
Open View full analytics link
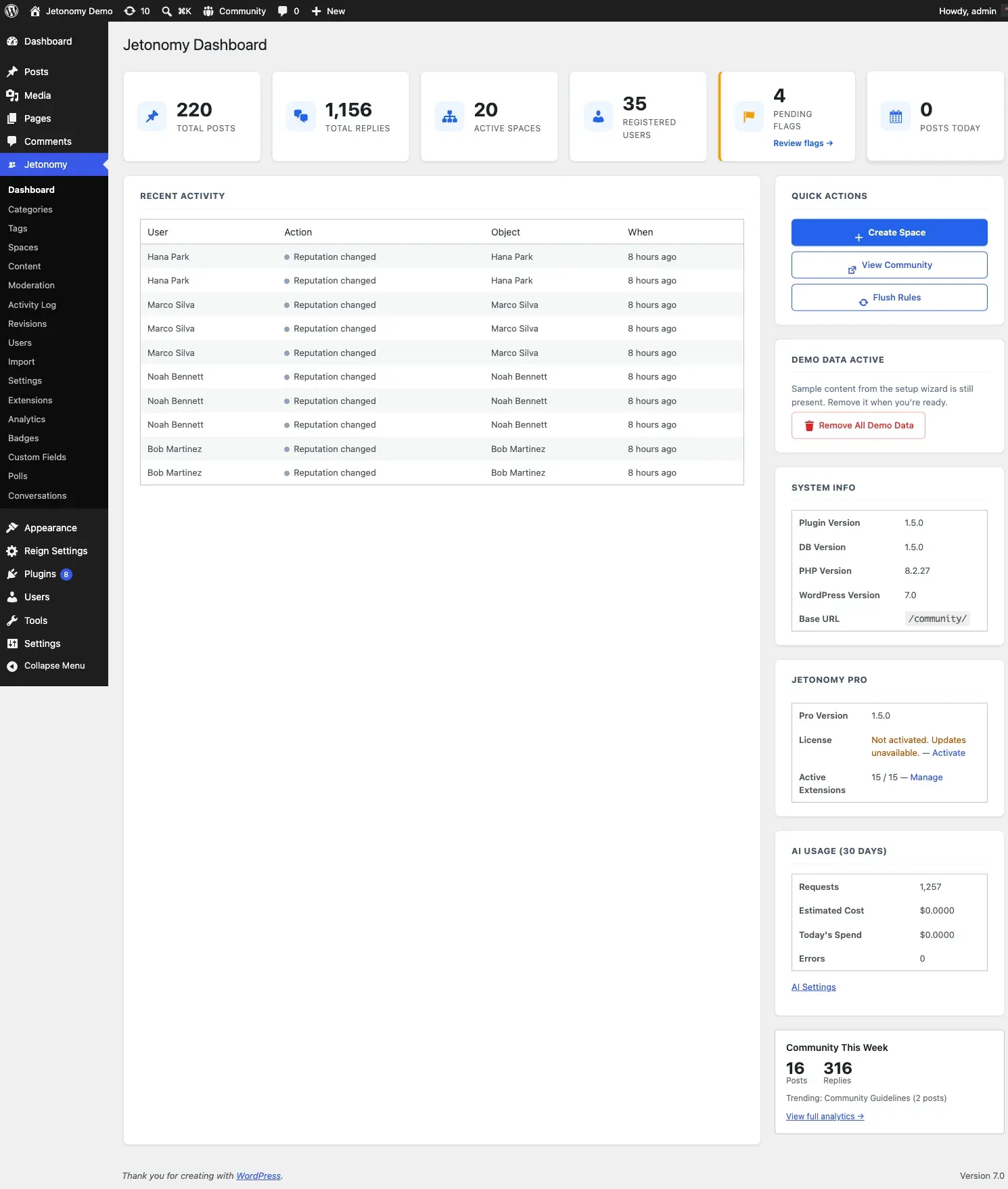coord(825,1117)
